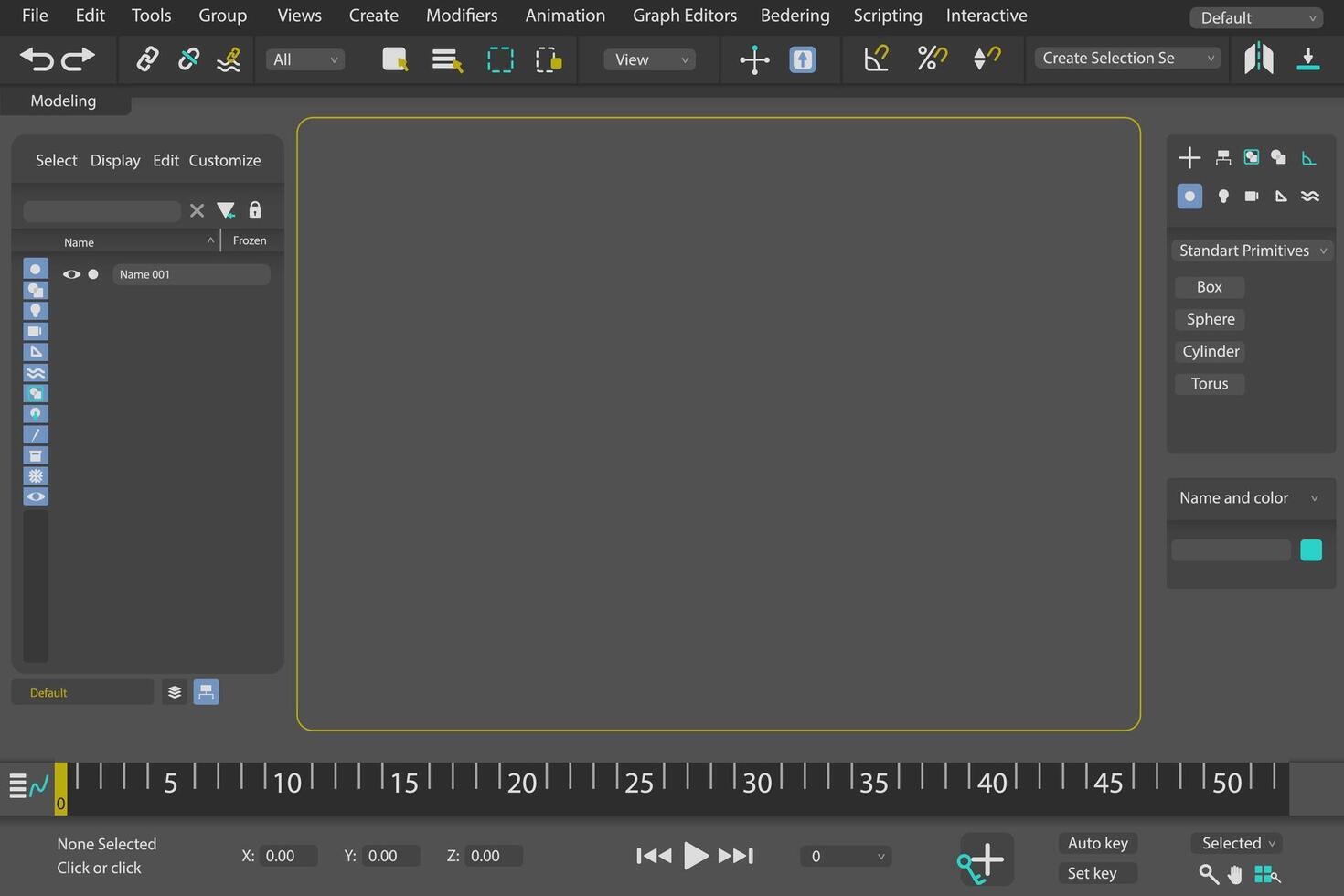The height and width of the screenshot is (896, 1344).
Task: Open the Select by Name tool
Action: pos(446,59)
